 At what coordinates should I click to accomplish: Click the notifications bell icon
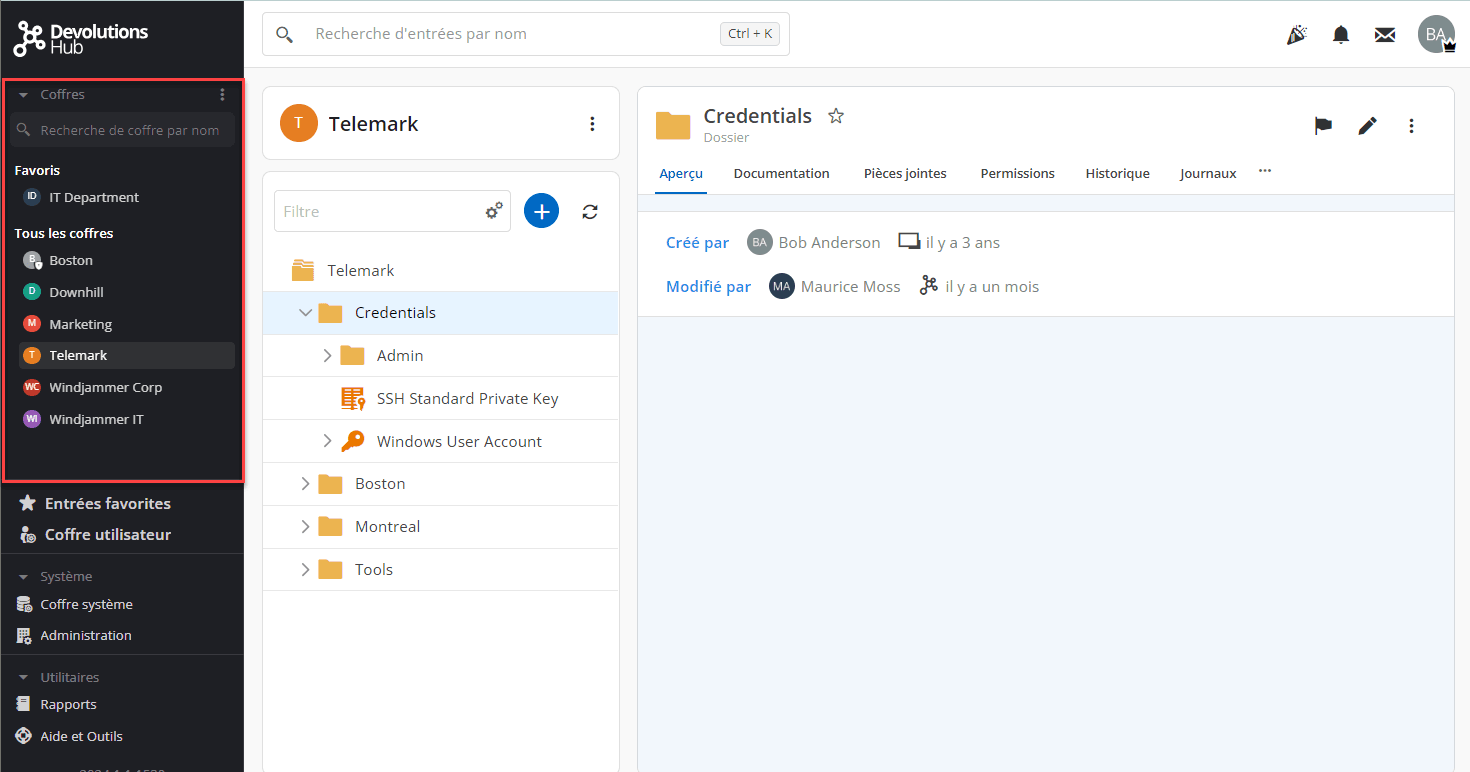pos(1341,35)
